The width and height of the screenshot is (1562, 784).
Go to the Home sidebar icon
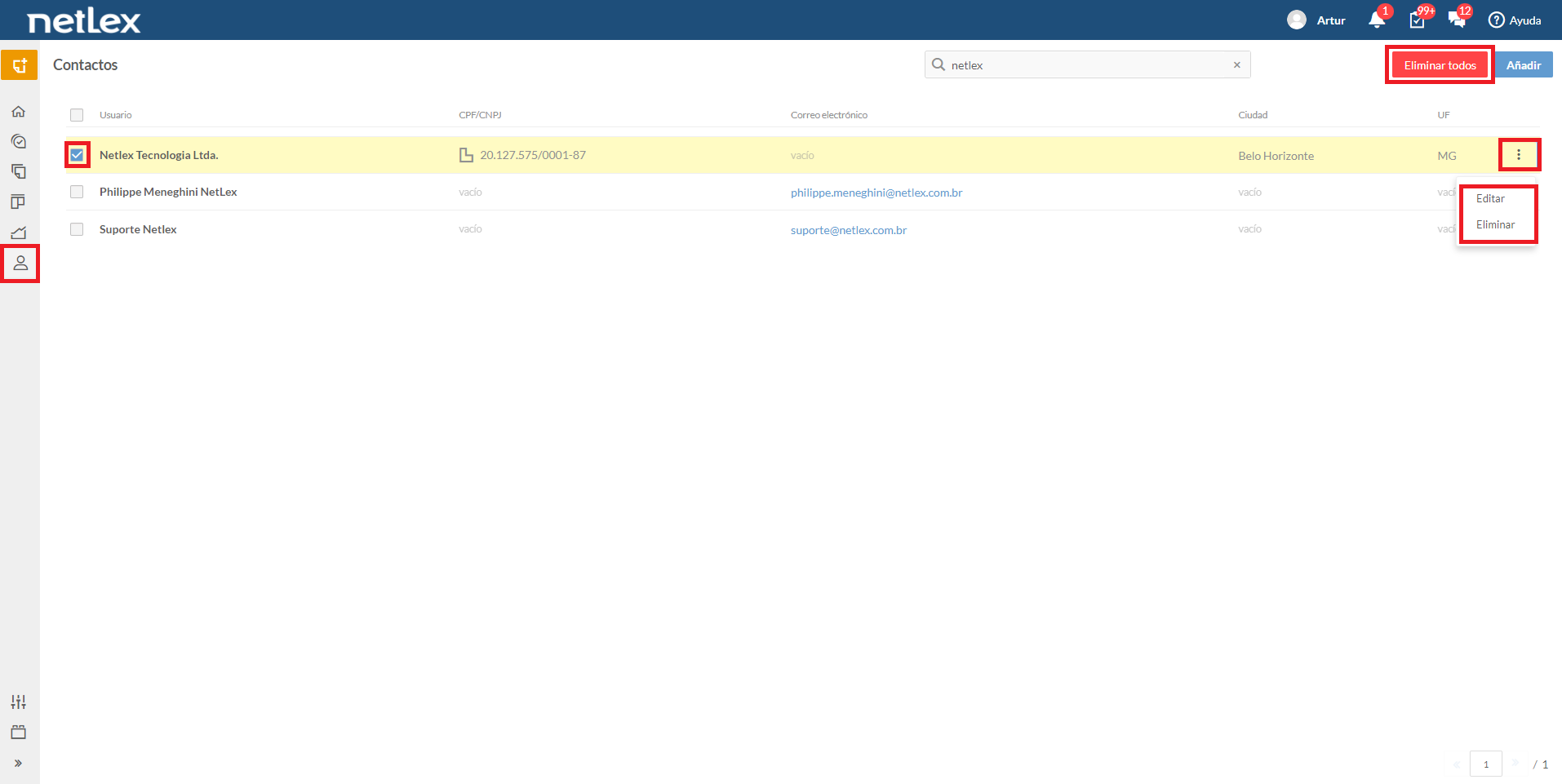point(19,111)
